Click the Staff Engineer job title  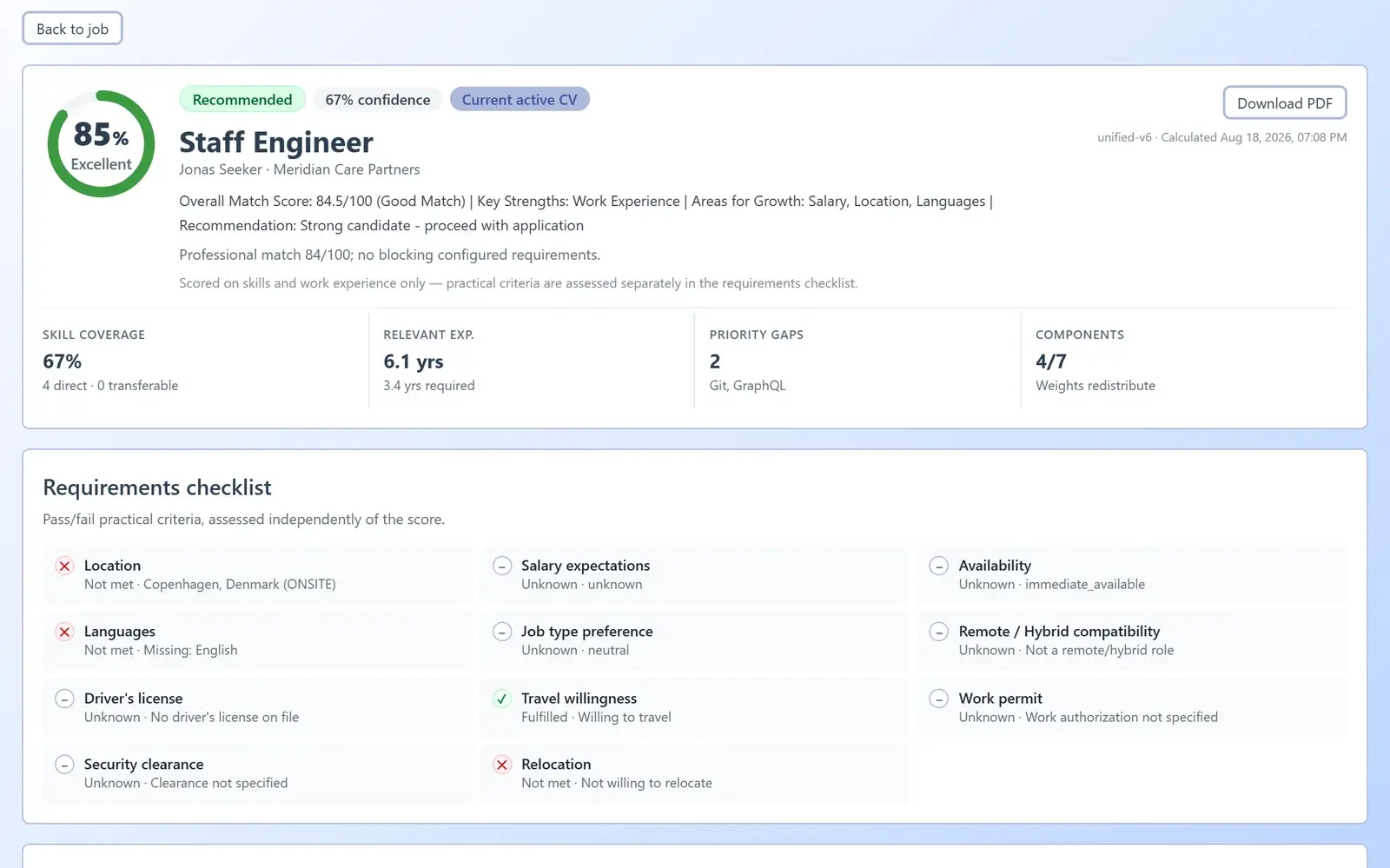(276, 142)
